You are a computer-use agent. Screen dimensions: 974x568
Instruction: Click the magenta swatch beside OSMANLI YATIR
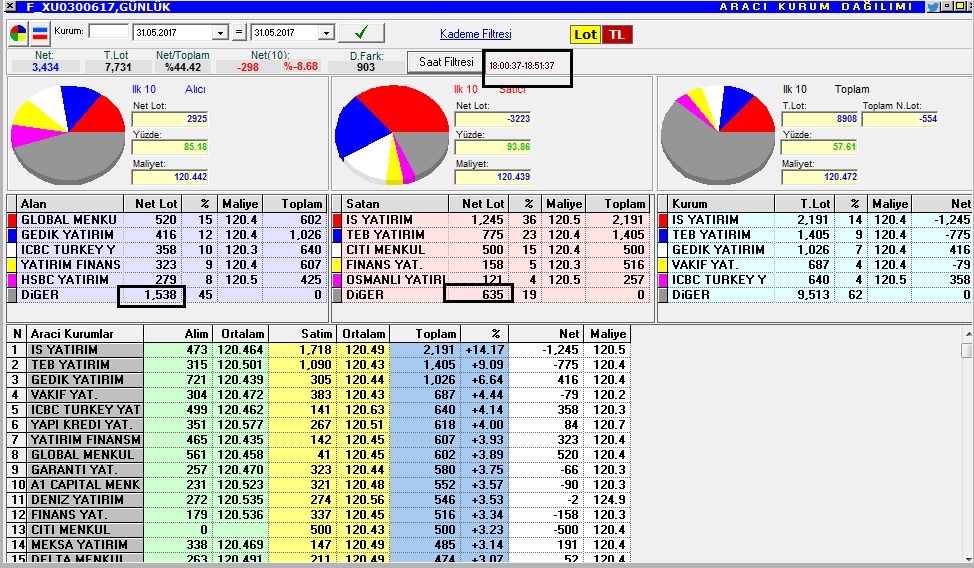coord(337,280)
